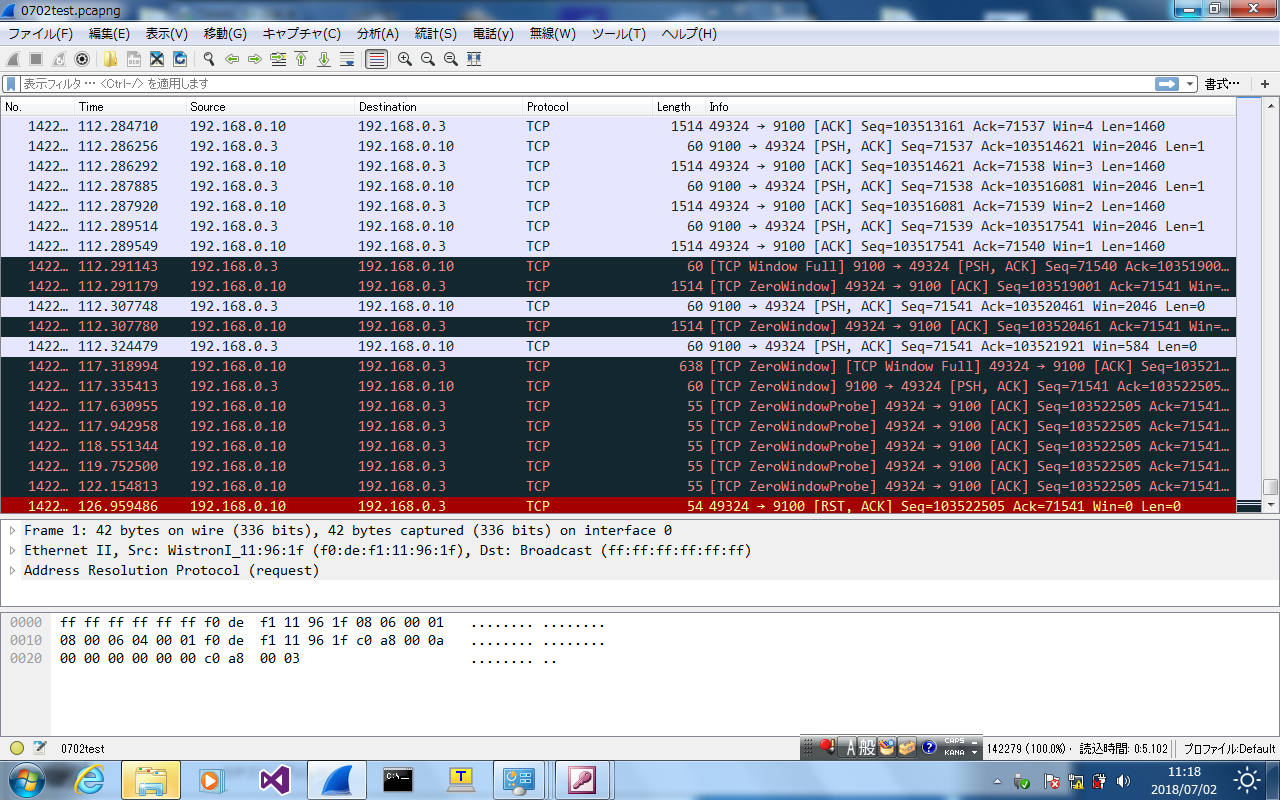Image resolution: width=1280 pixels, height=800 pixels.
Task: Apply the display filter arrow button
Action: [1167, 84]
